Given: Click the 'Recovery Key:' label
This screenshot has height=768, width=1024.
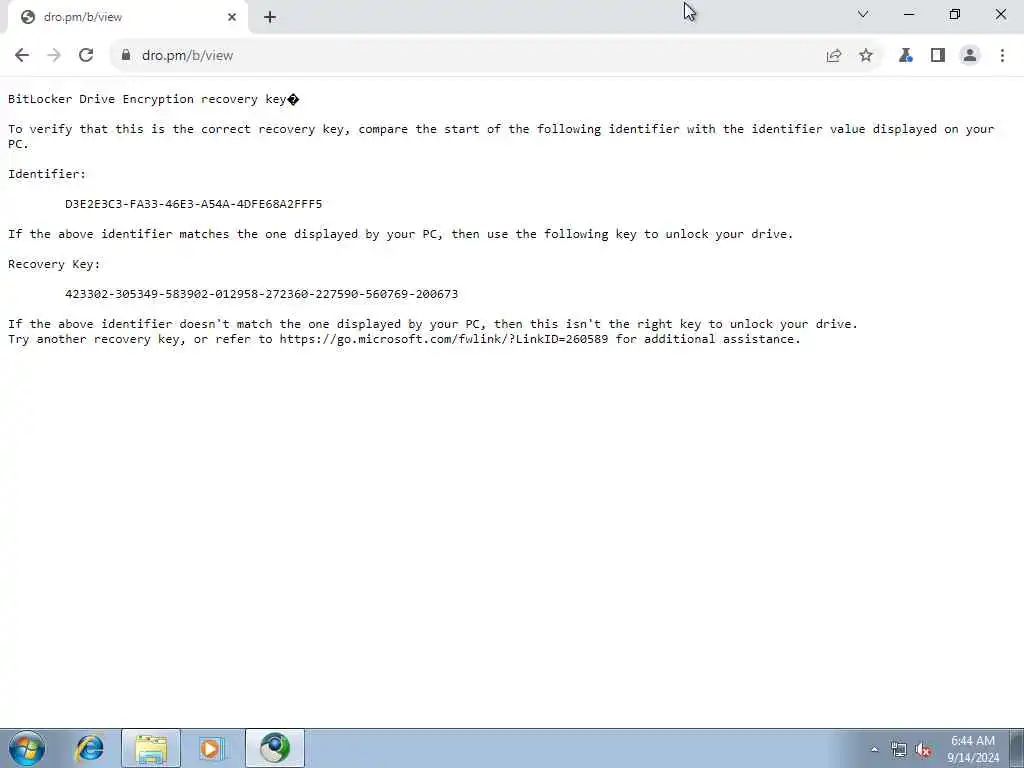Looking at the screenshot, I should click(x=54, y=264).
